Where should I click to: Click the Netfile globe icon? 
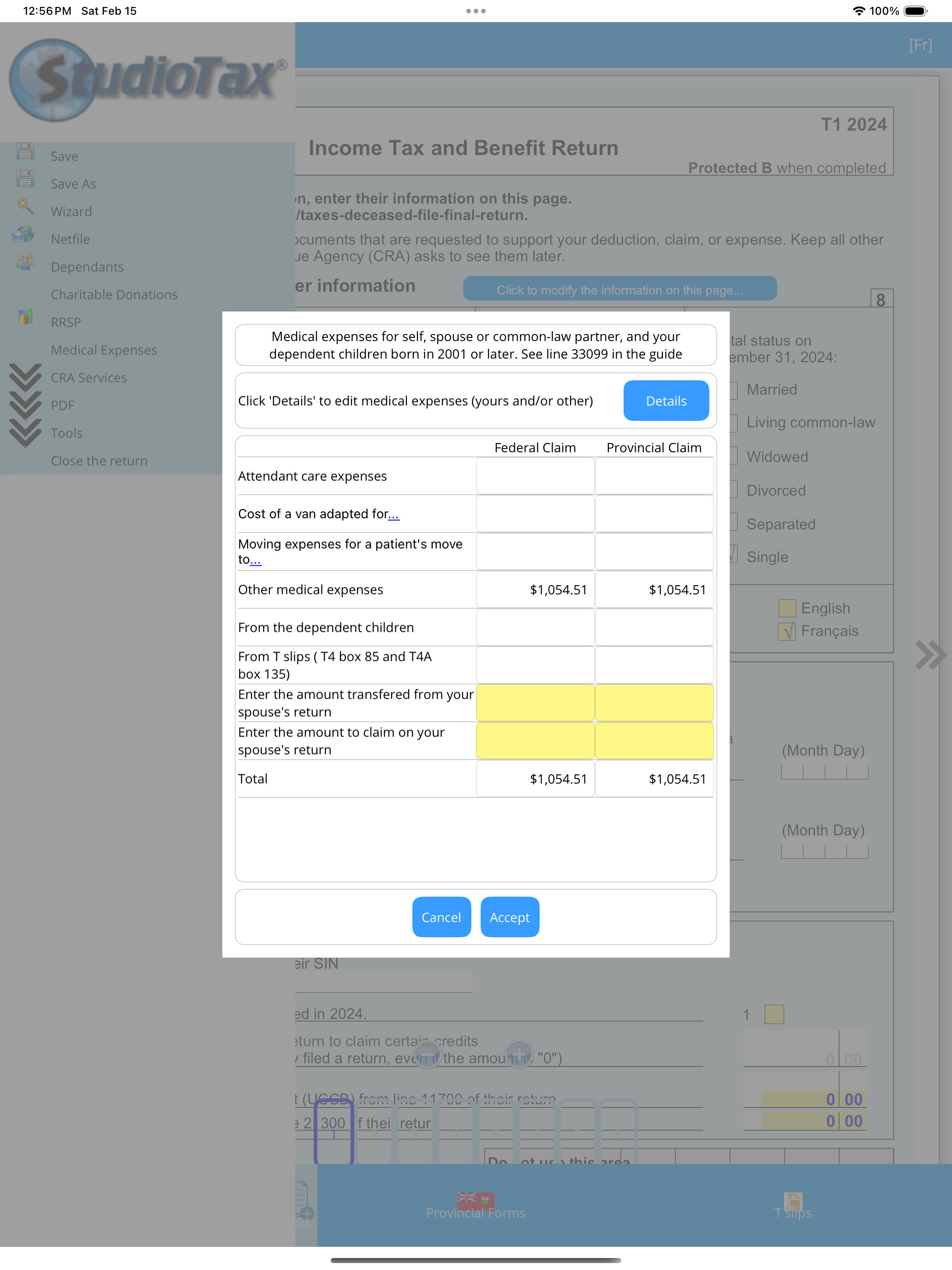[x=24, y=234]
